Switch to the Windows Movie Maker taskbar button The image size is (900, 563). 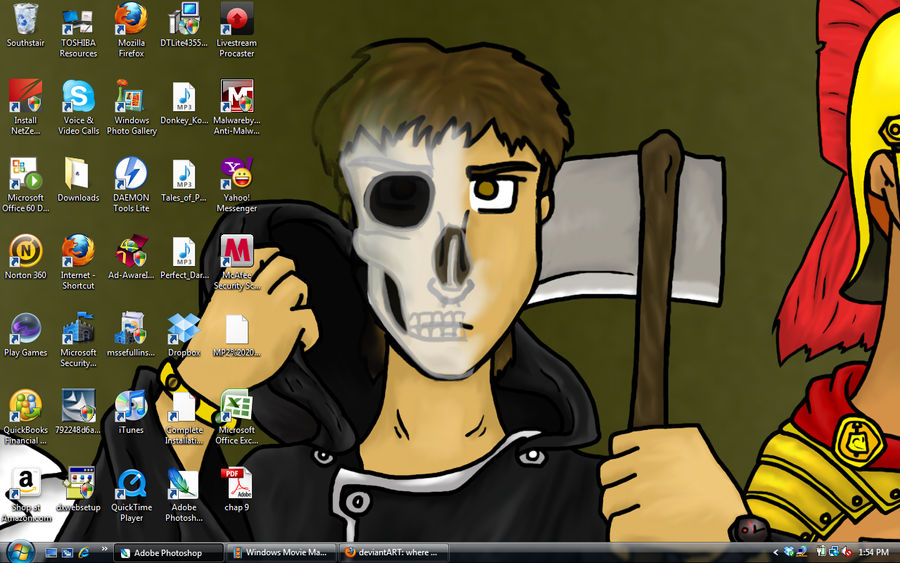point(281,553)
